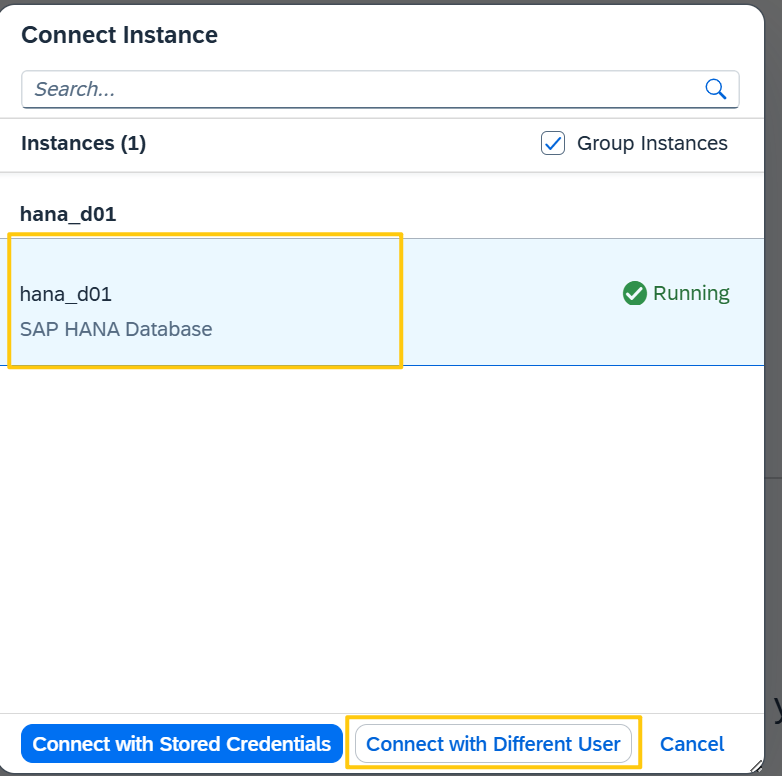Cancel the Connect Instance dialog

pos(692,744)
